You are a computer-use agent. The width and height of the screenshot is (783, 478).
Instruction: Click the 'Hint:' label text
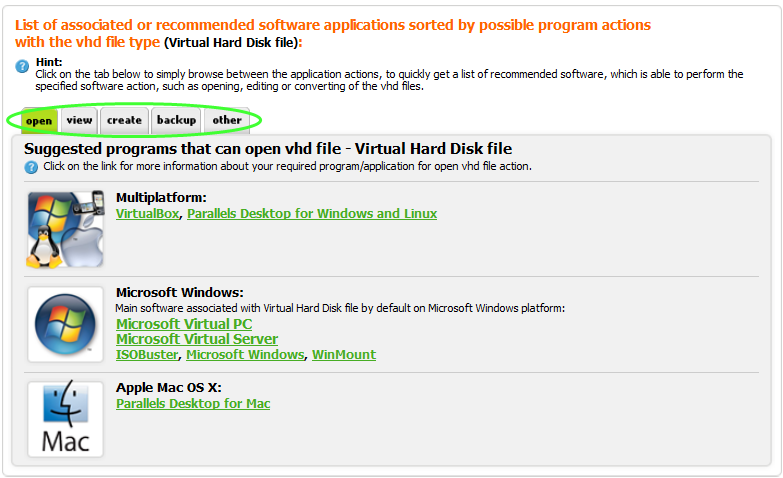pyautogui.click(x=49, y=62)
